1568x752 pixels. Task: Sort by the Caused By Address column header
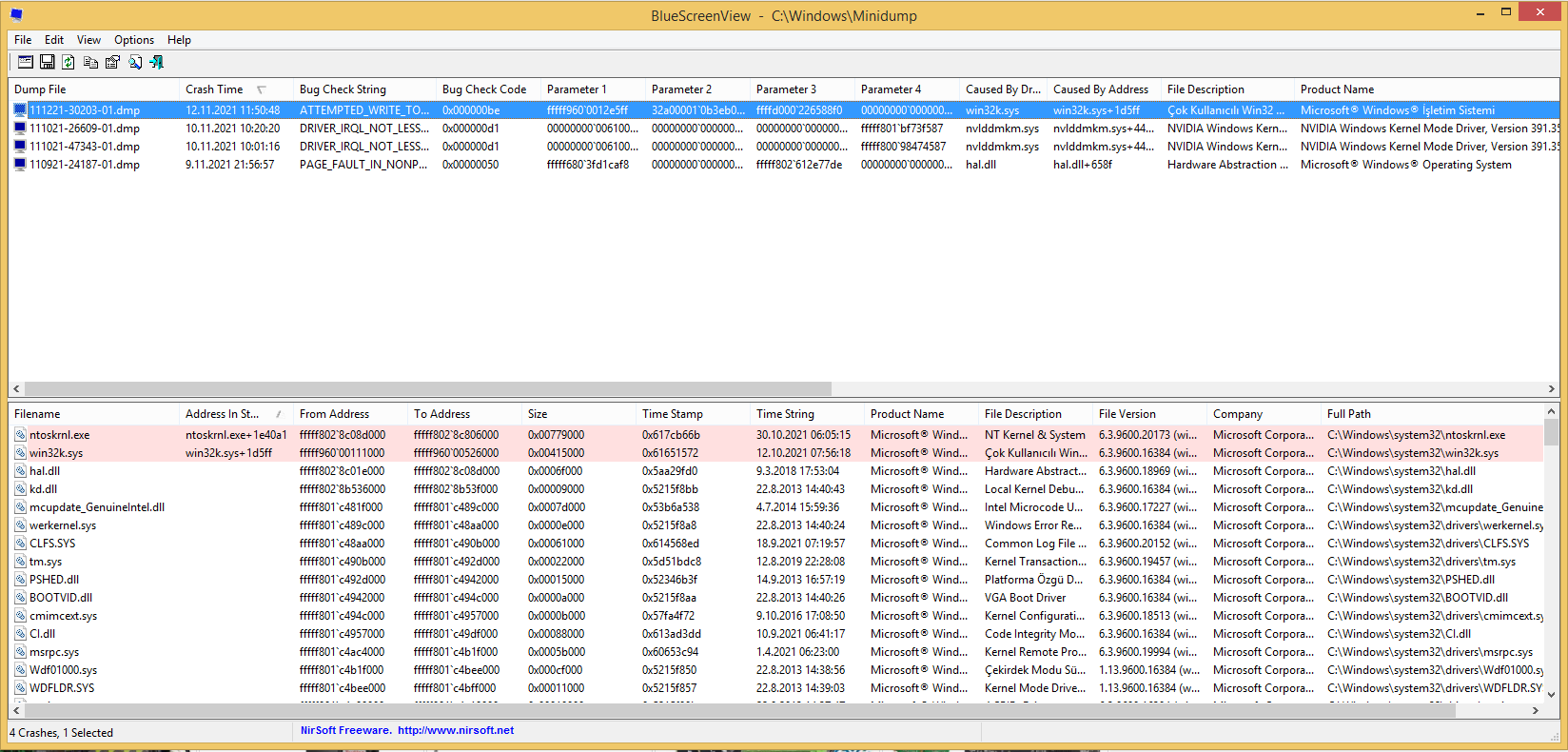point(1104,89)
